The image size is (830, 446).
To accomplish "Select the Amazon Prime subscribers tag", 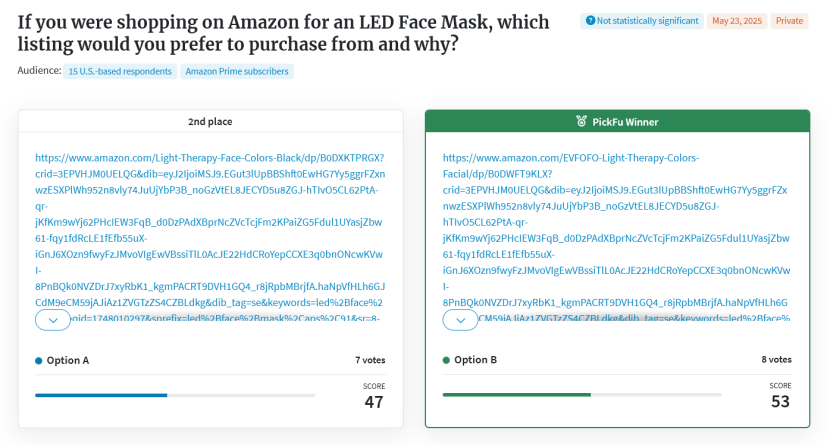I will [237, 71].
